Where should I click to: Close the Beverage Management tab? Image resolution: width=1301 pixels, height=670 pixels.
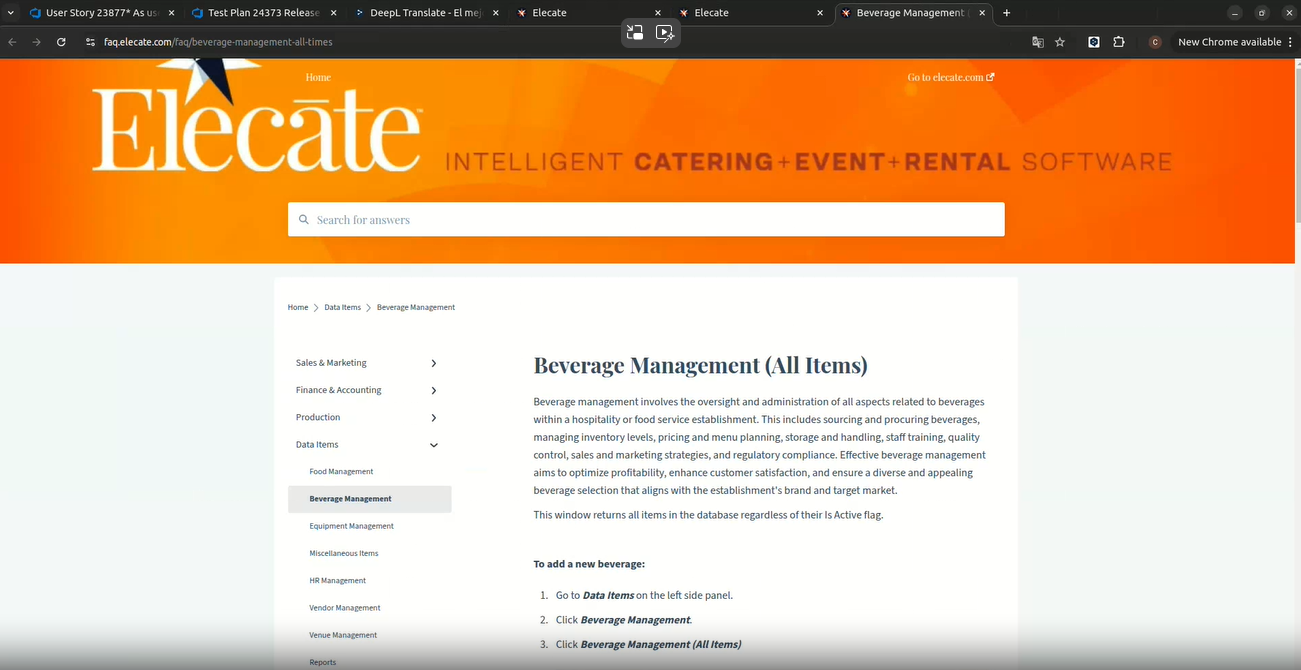pyautogui.click(x=981, y=13)
